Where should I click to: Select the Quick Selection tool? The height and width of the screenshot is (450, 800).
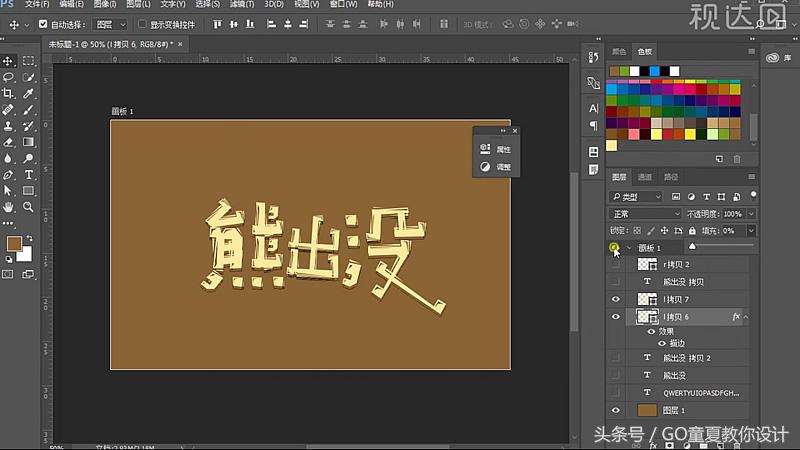click(x=29, y=78)
